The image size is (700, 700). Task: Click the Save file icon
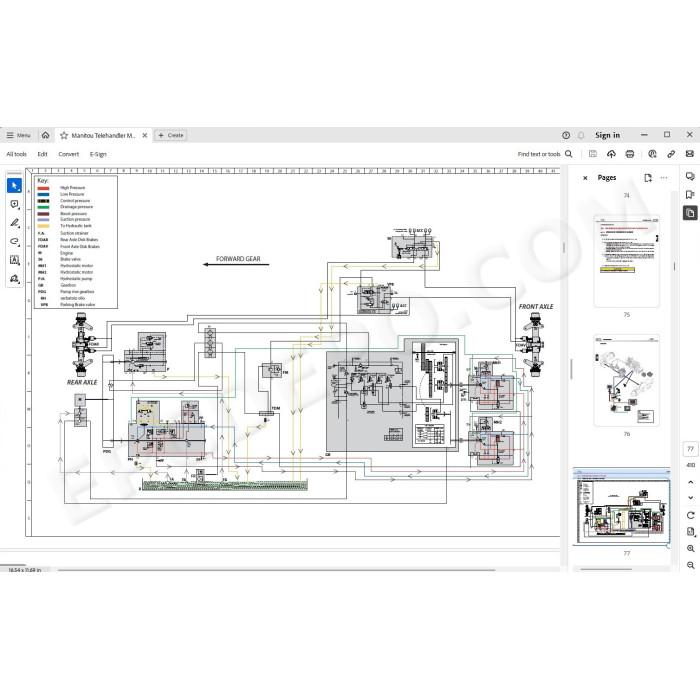tap(592, 154)
